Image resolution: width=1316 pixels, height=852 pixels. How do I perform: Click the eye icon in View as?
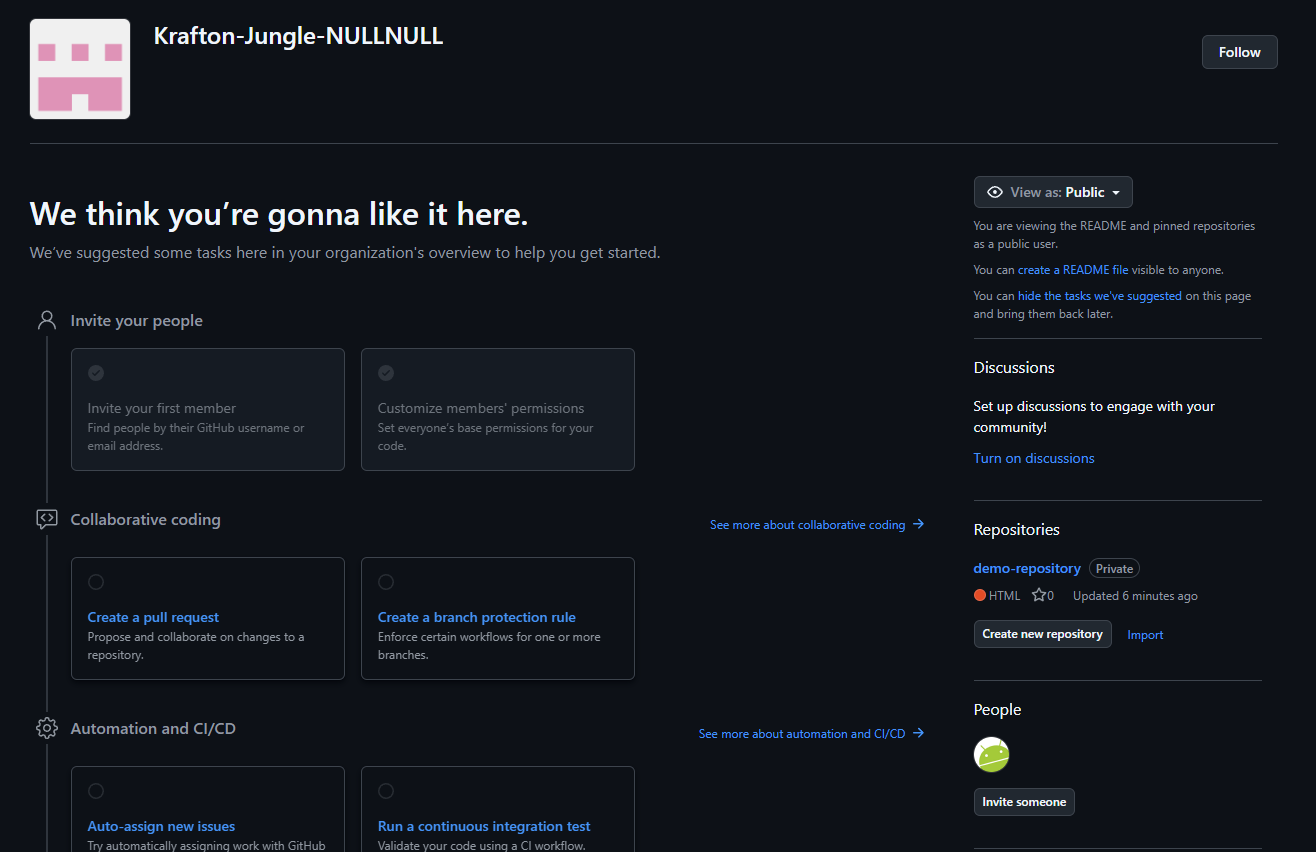(995, 192)
